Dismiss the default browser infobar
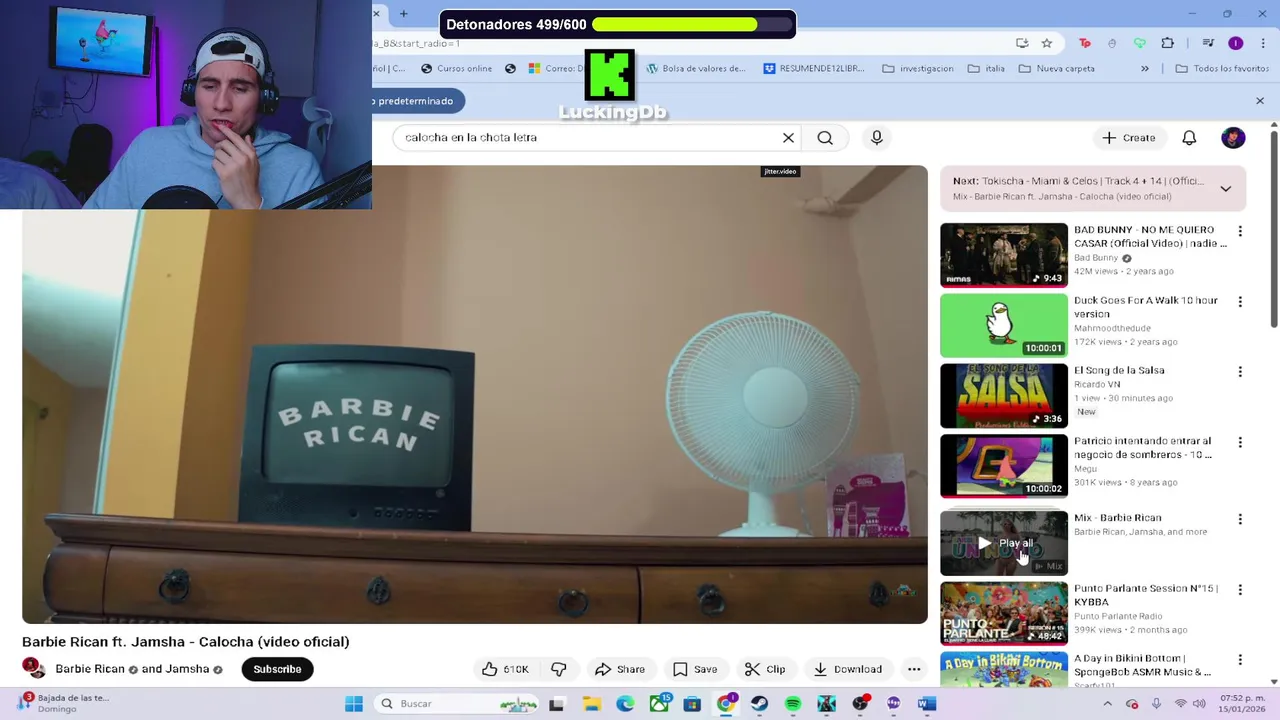 pos(1260,101)
